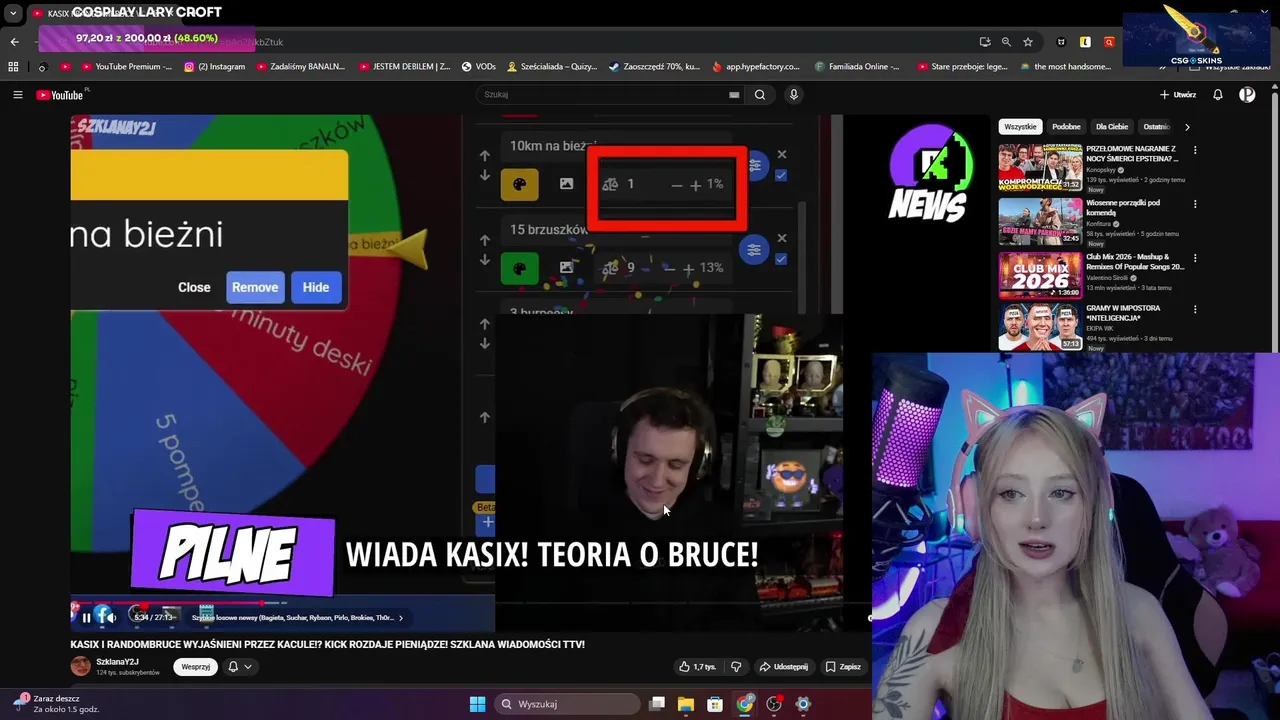
Task: Show more filter chips with the right arrow
Action: tap(1187, 127)
